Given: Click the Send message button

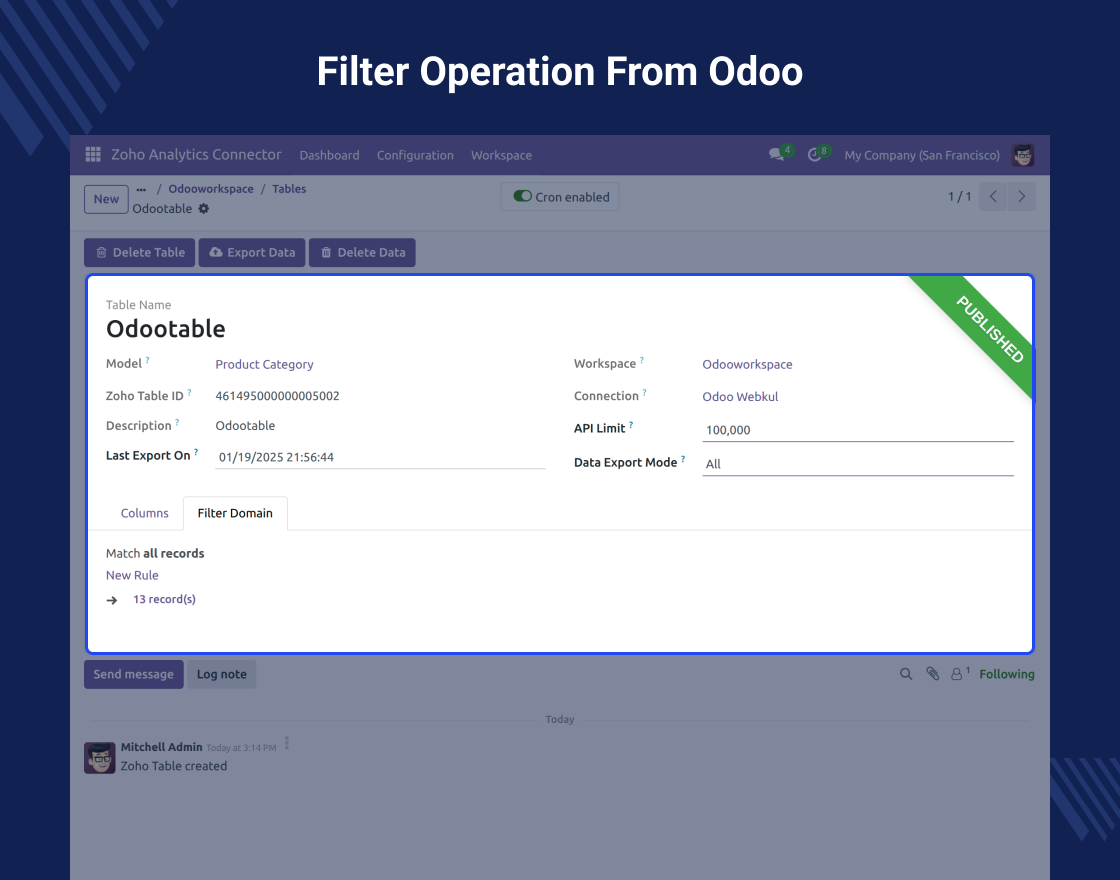Looking at the screenshot, I should (x=134, y=674).
